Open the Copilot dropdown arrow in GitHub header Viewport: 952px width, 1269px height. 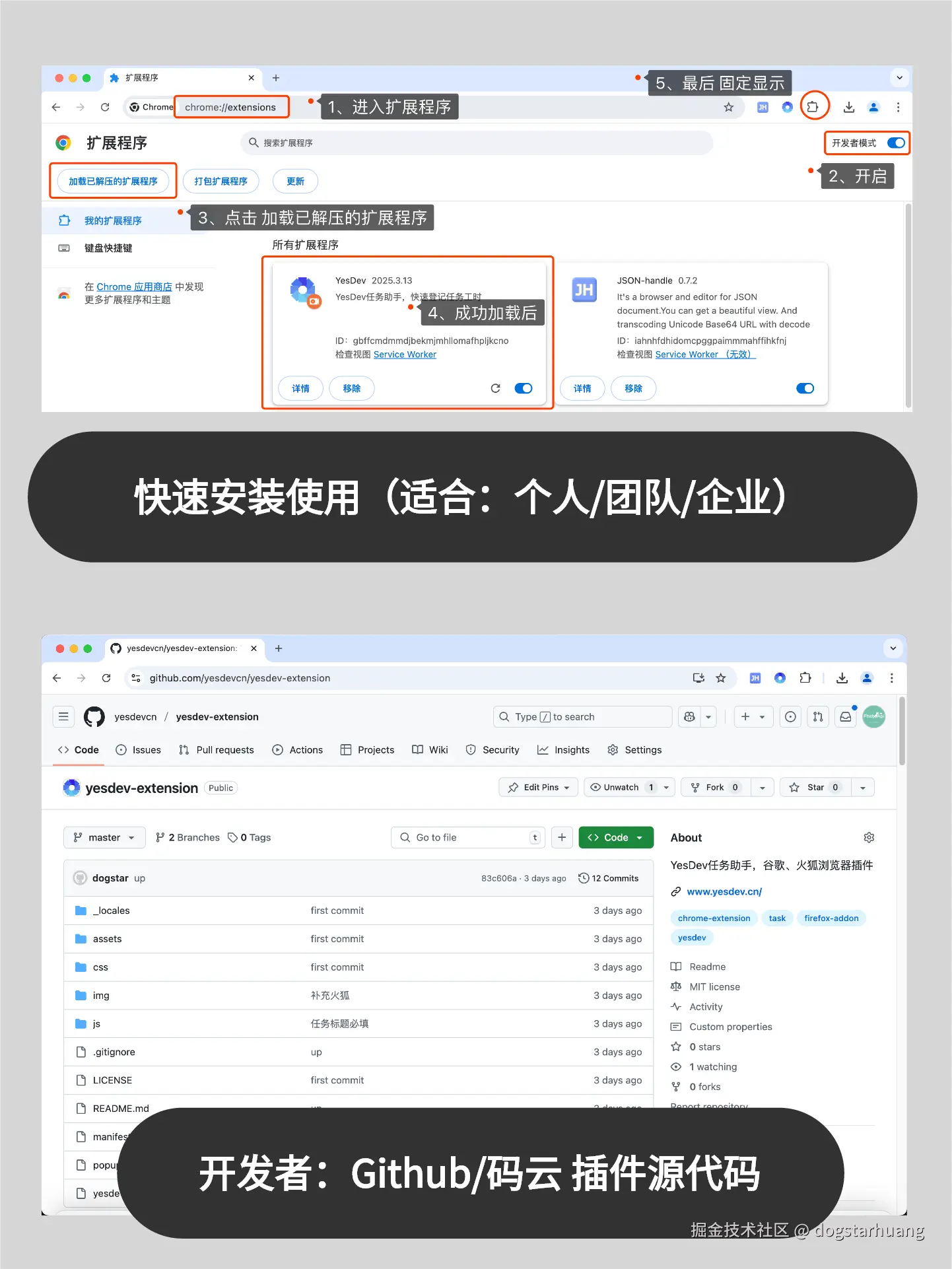(x=708, y=716)
